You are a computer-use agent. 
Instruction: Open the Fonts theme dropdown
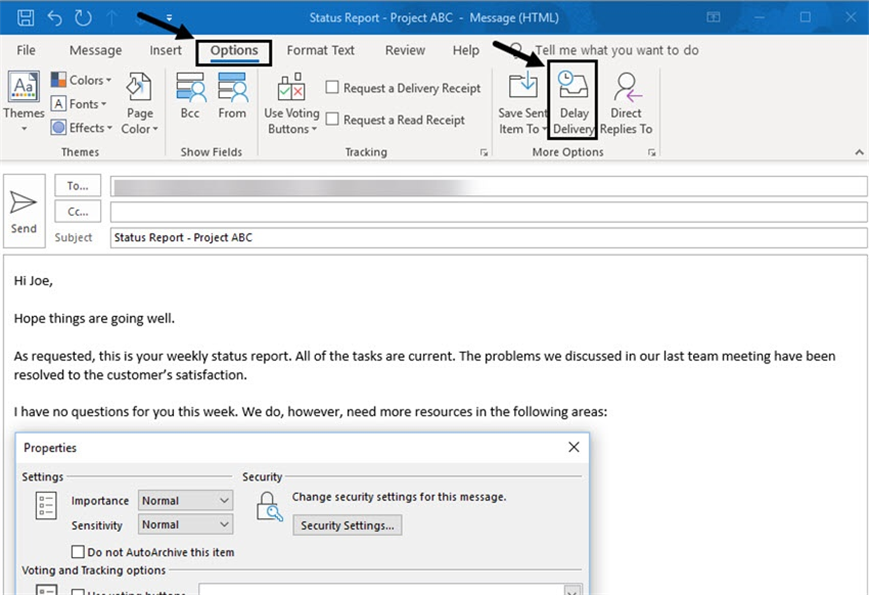tap(79, 104)
